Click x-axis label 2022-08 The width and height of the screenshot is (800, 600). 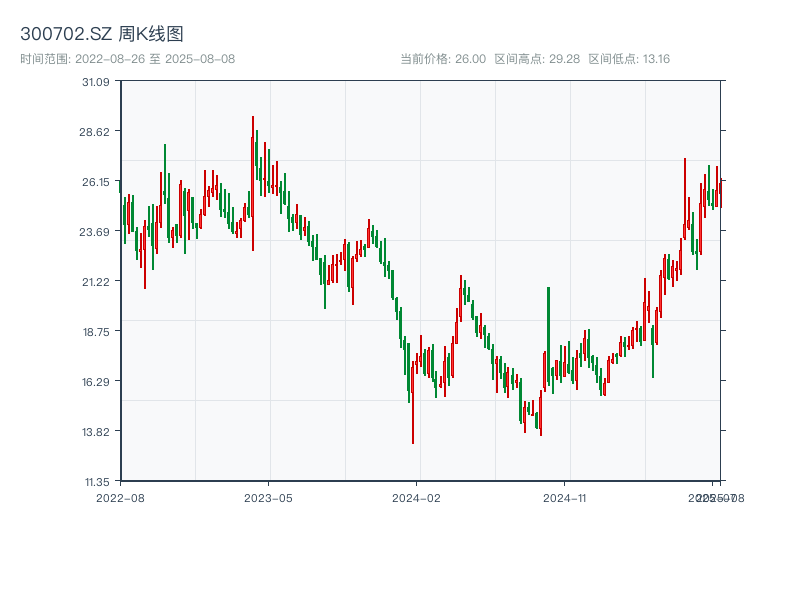coord(120,498)
